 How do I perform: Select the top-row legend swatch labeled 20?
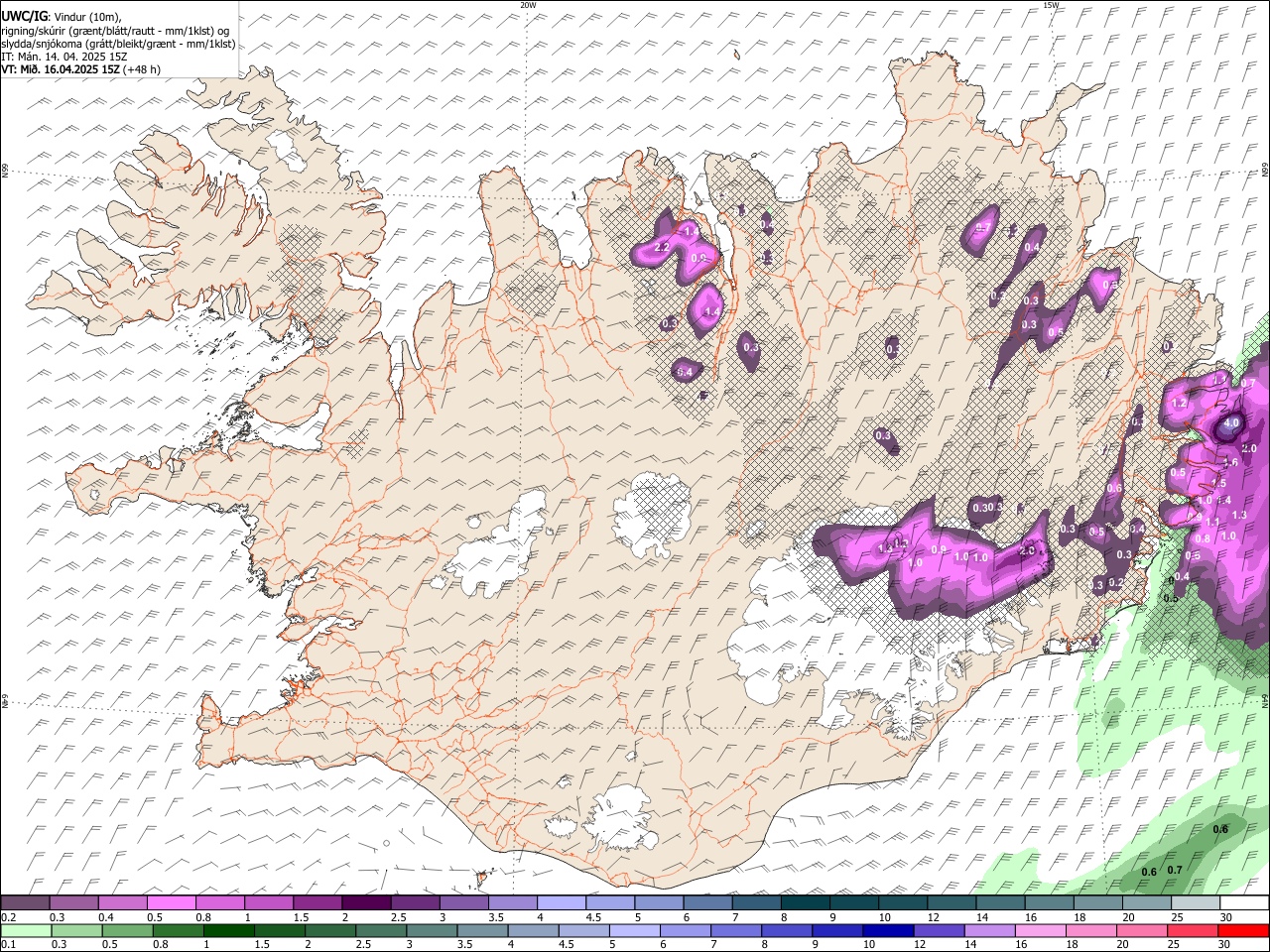point(1147,903)
